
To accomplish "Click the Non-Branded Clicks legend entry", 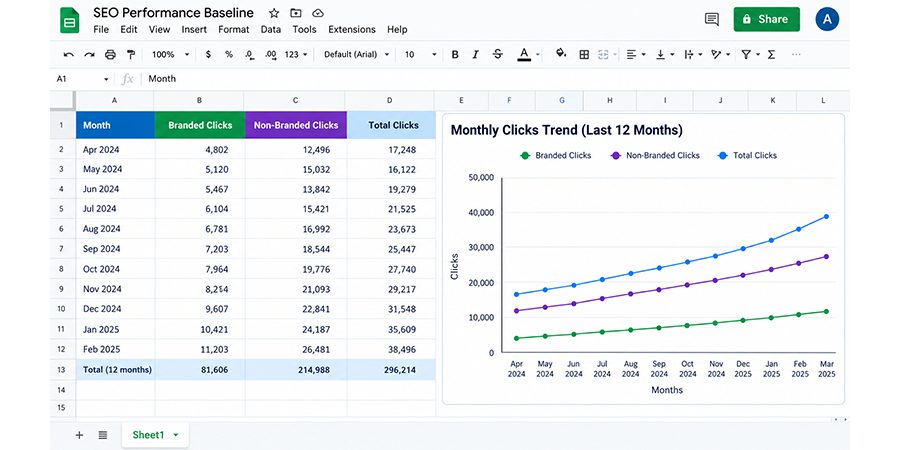I will click(655, 156).
